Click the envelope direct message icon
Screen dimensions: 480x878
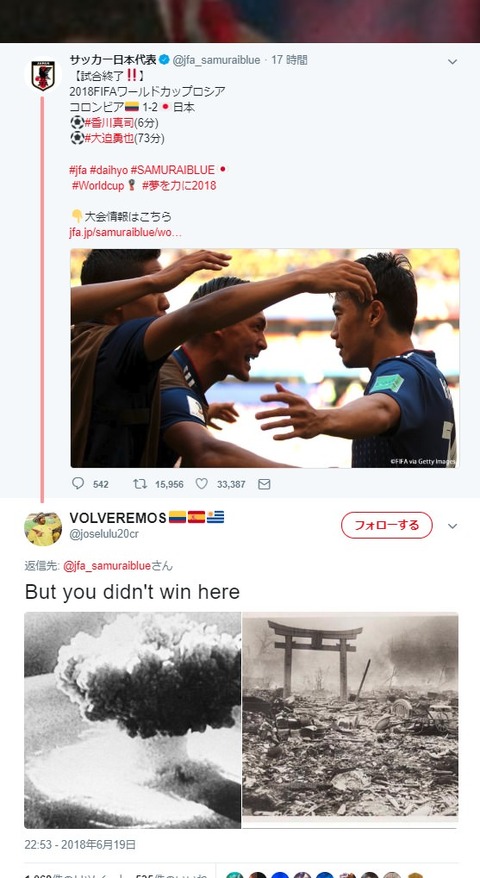pos(264,484)
